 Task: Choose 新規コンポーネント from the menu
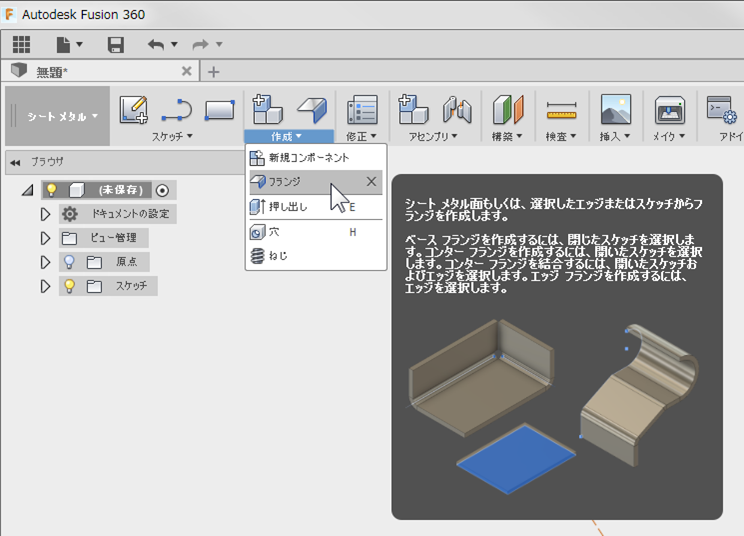(316, 157)
